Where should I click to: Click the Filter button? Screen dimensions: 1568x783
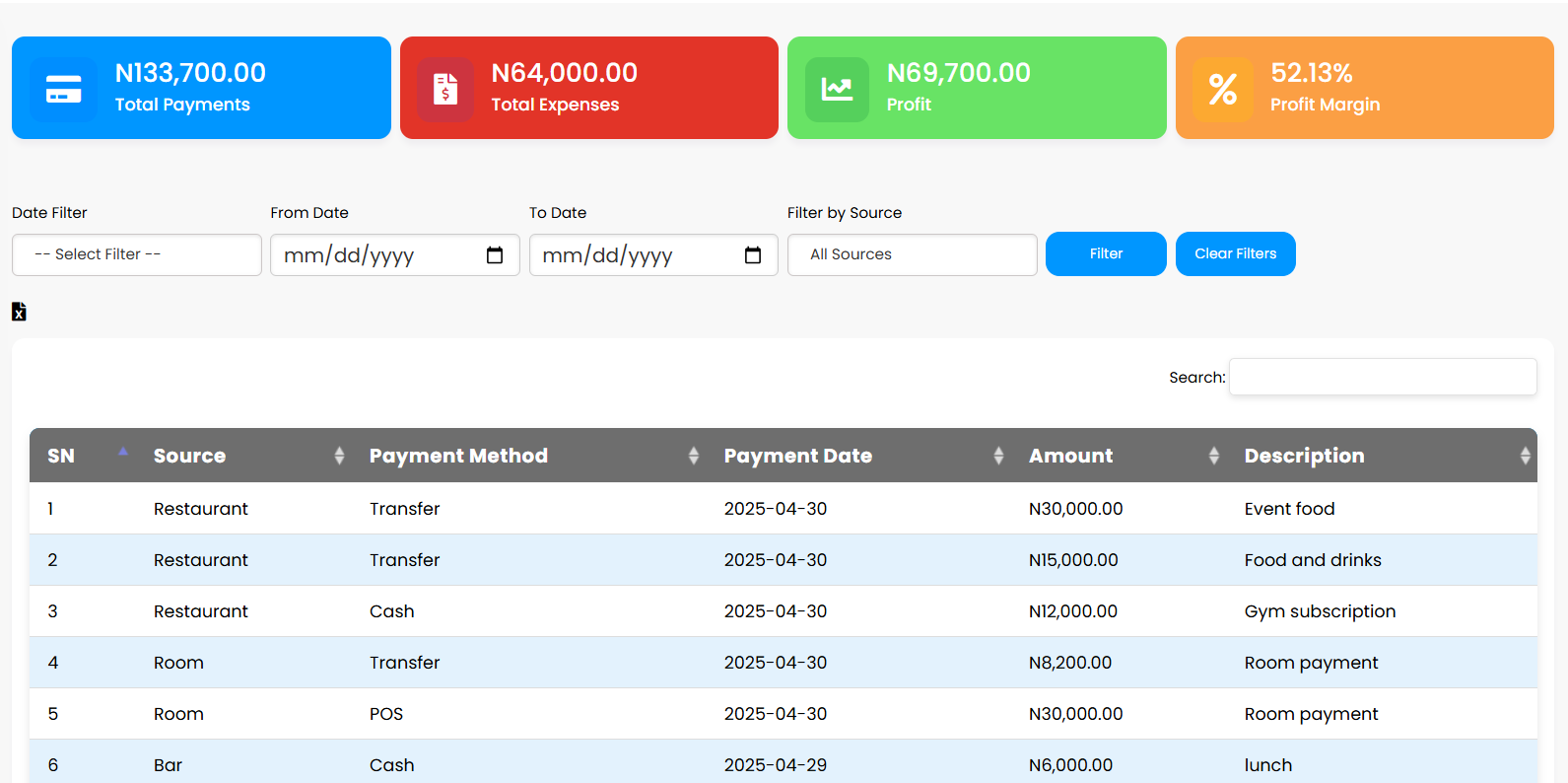[1106, 253]
